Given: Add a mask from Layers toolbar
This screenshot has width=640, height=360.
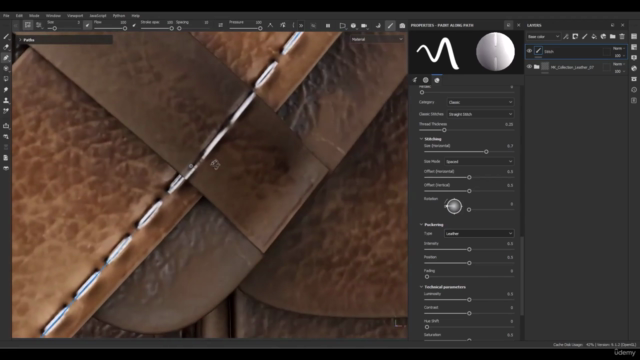Looking at the screenshot, I should click(x=575, y=37).
